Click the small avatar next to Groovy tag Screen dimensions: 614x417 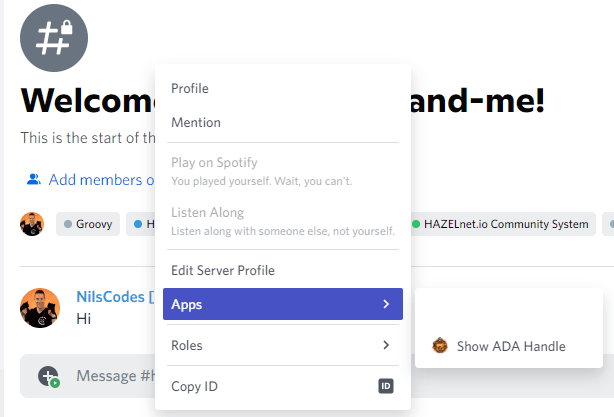click(x=32, y=224)
